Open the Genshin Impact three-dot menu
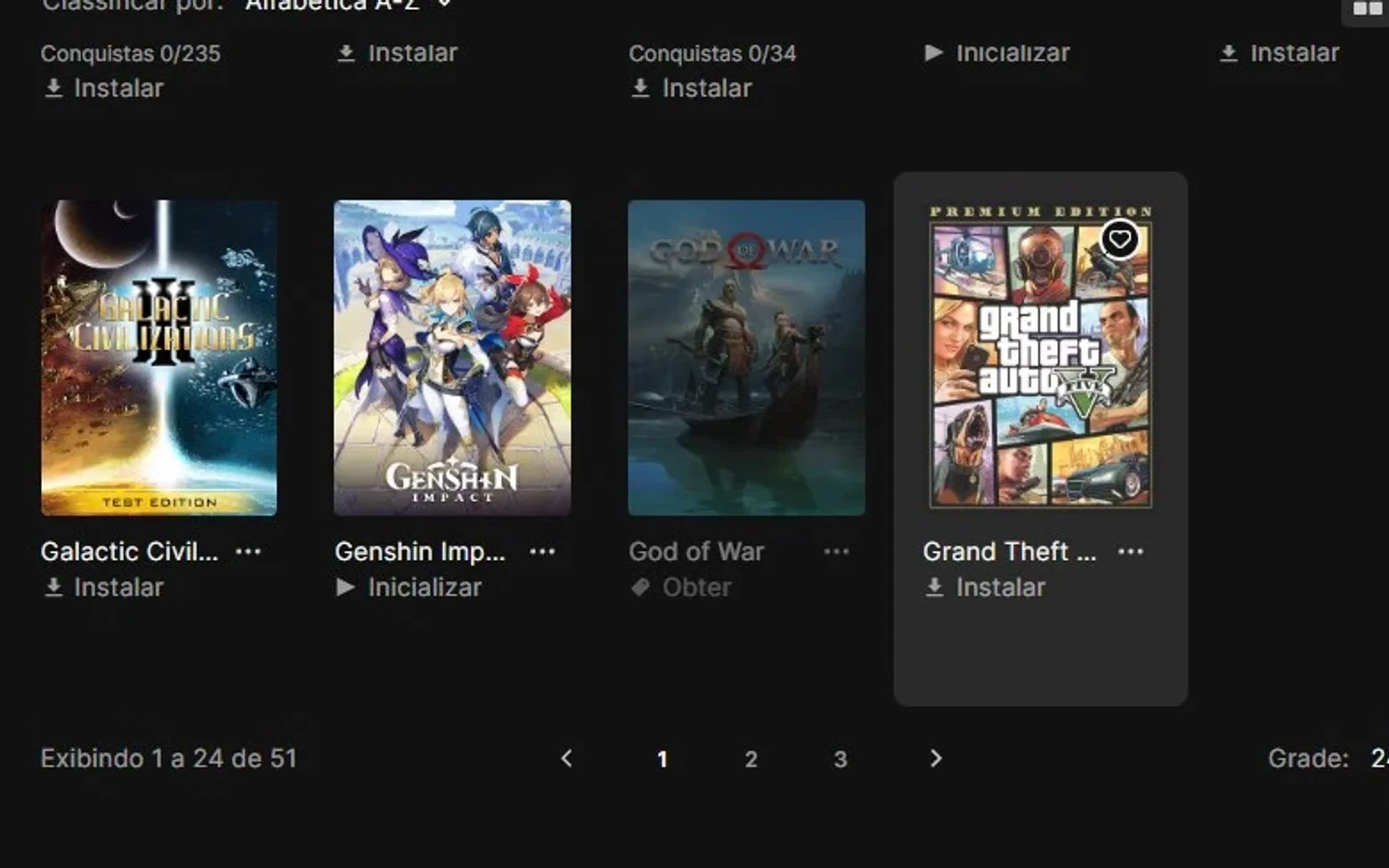This screenshot has height=868, width=1389. (x=542, y=552)
